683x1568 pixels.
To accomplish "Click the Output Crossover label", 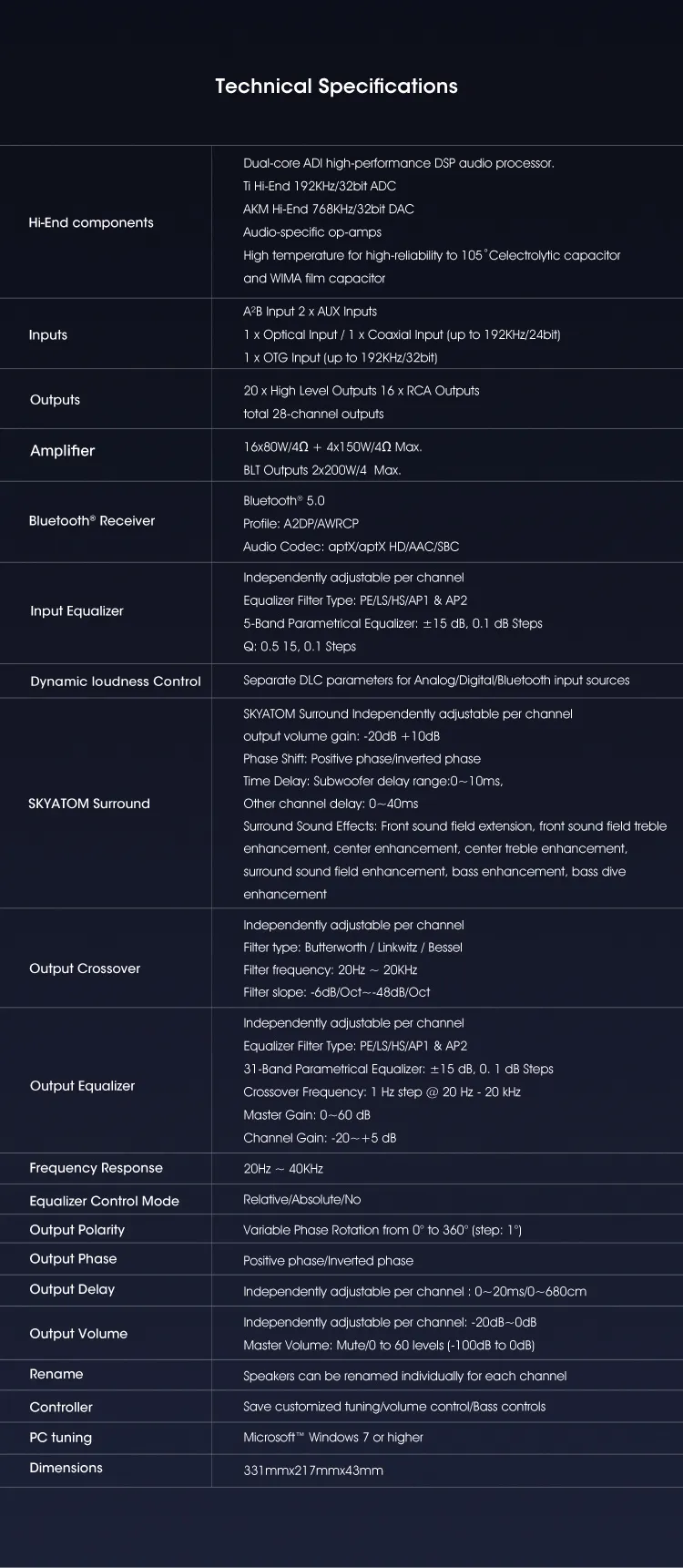I will 85,968.
